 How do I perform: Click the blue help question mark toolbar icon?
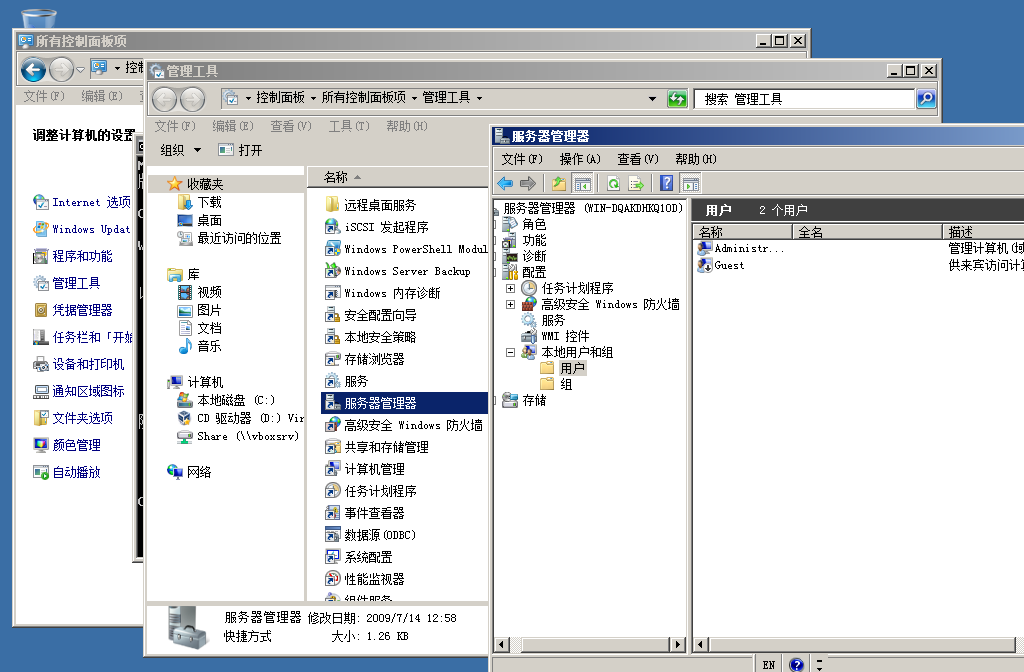pos(666,184)
